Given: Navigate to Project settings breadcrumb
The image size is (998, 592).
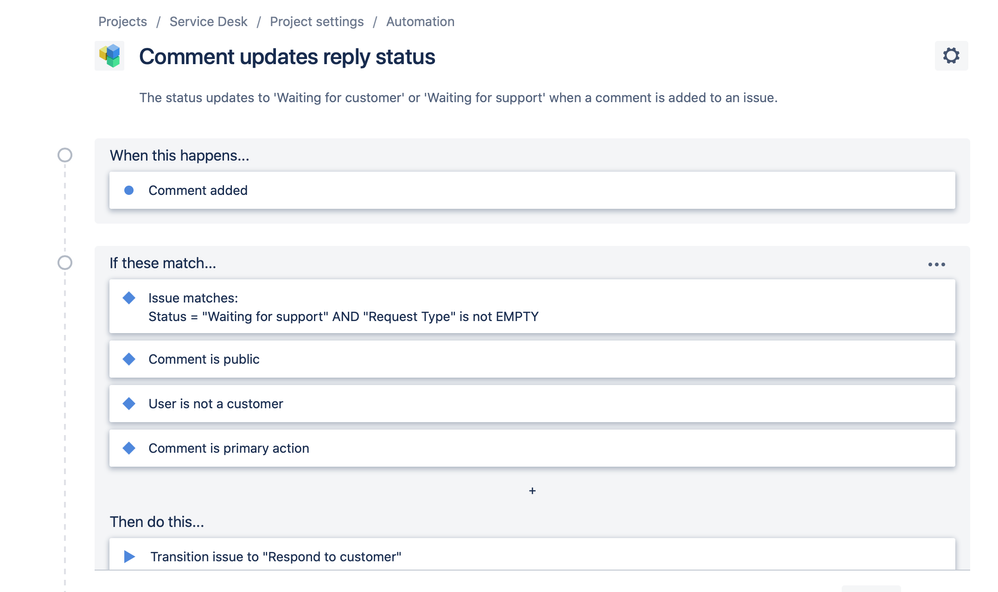Looking at the screenshot, I should (x=317, y=22).
